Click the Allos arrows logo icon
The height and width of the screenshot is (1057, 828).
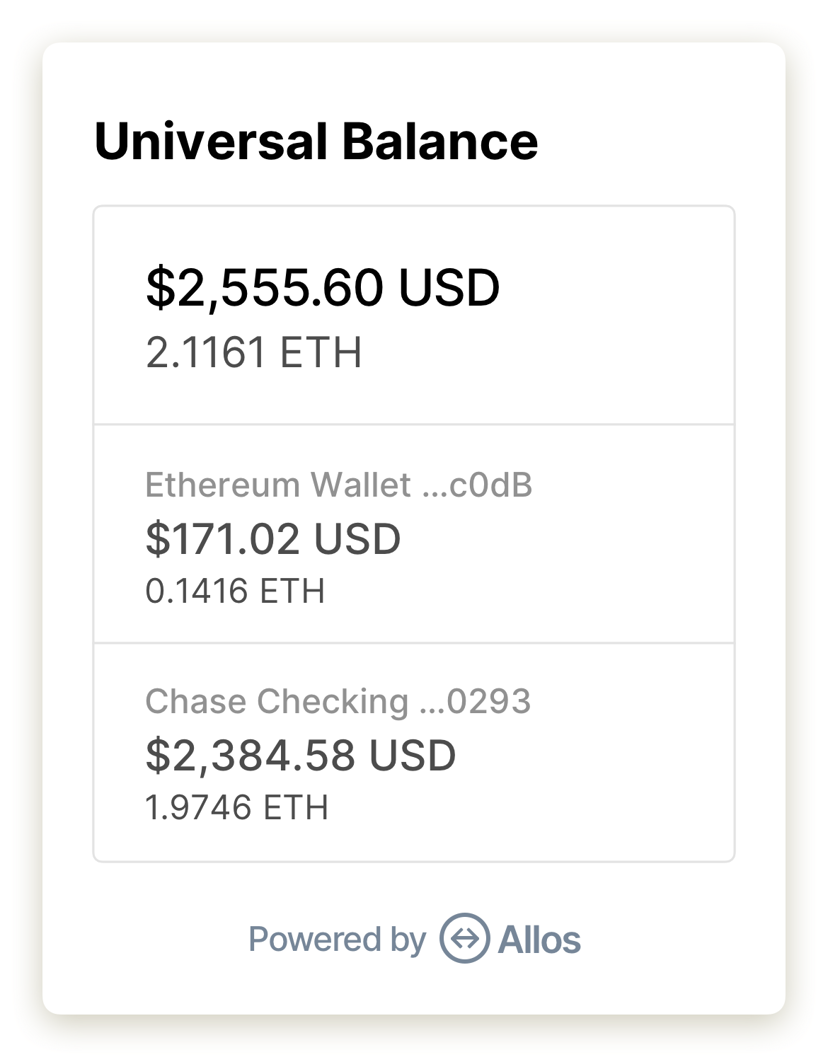point(464,938)
